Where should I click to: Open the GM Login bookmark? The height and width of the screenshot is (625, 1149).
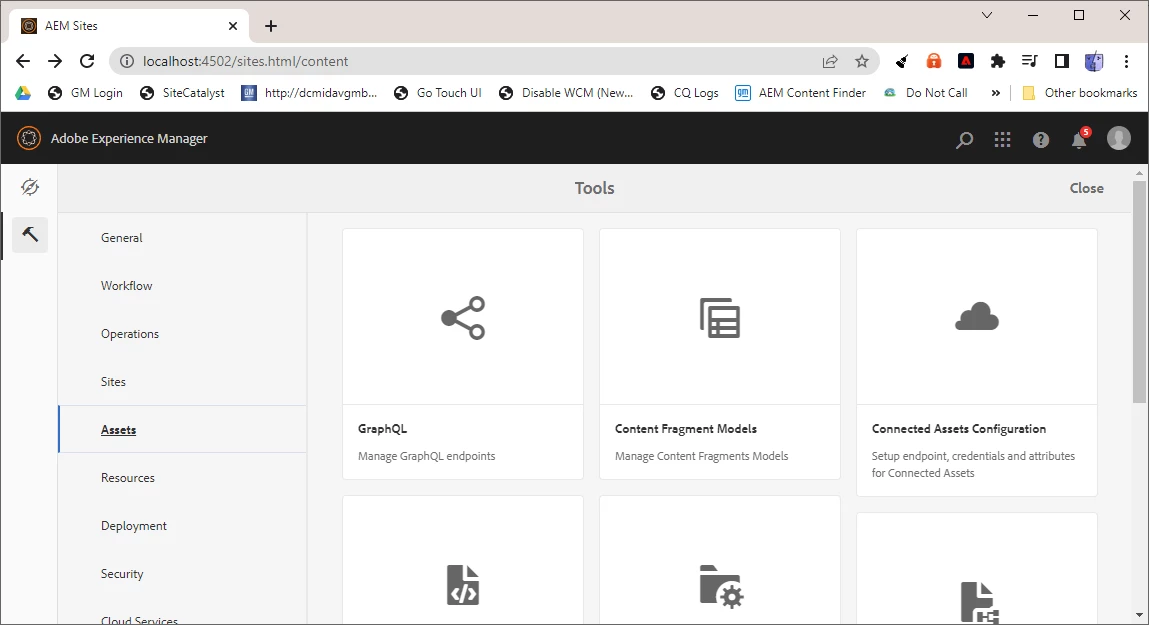[x=85, y=93]
